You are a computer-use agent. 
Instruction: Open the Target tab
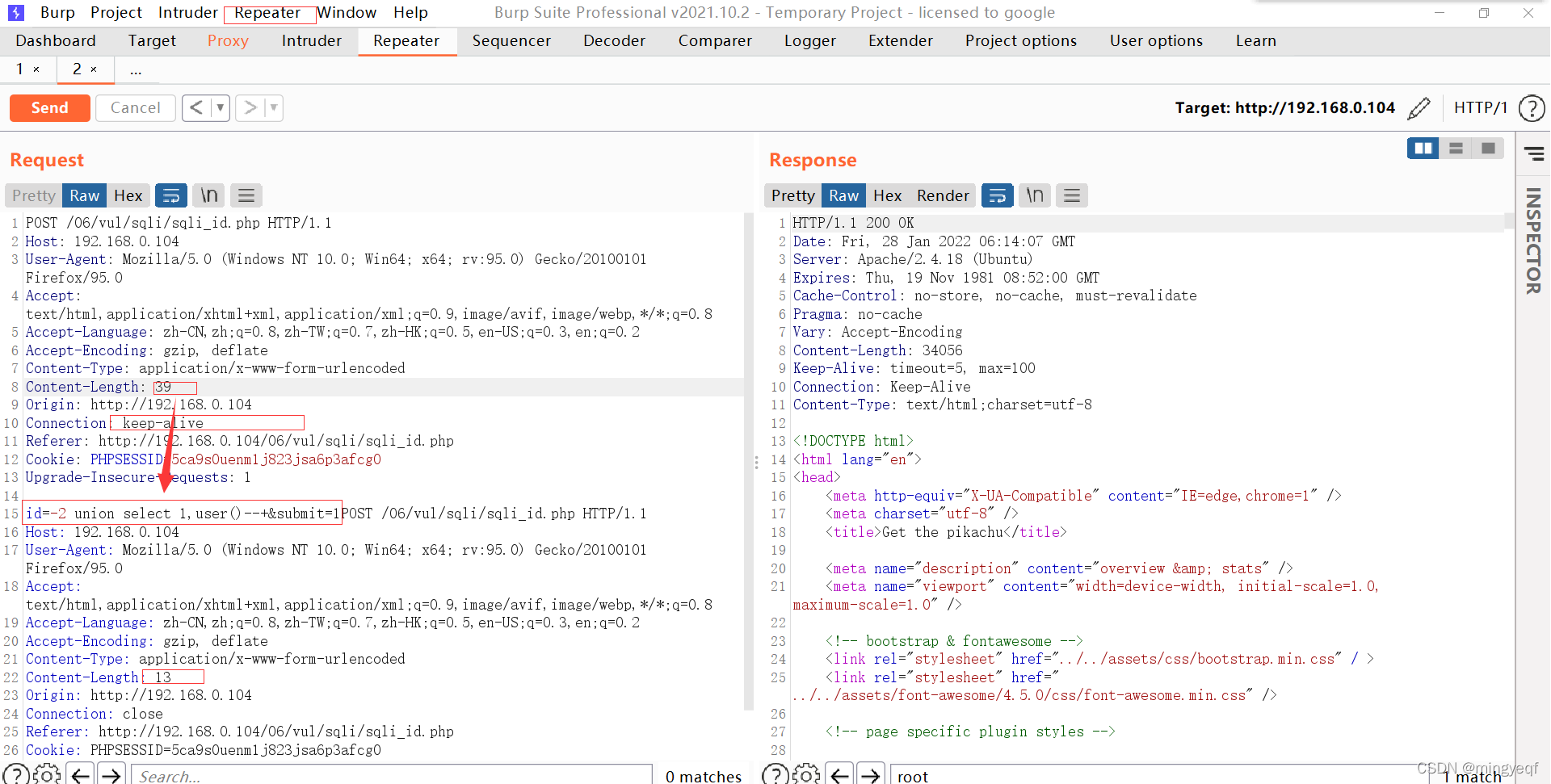[152, 41]
